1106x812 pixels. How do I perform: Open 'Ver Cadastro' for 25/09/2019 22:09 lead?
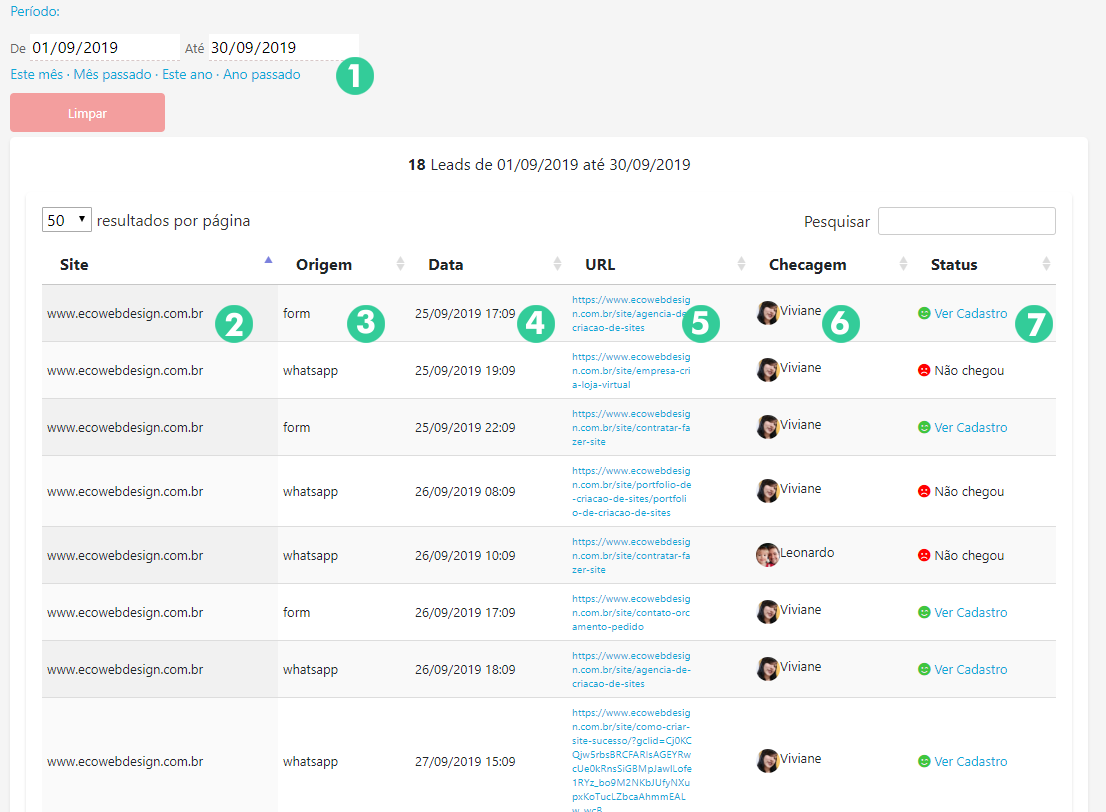coord(970,427)
